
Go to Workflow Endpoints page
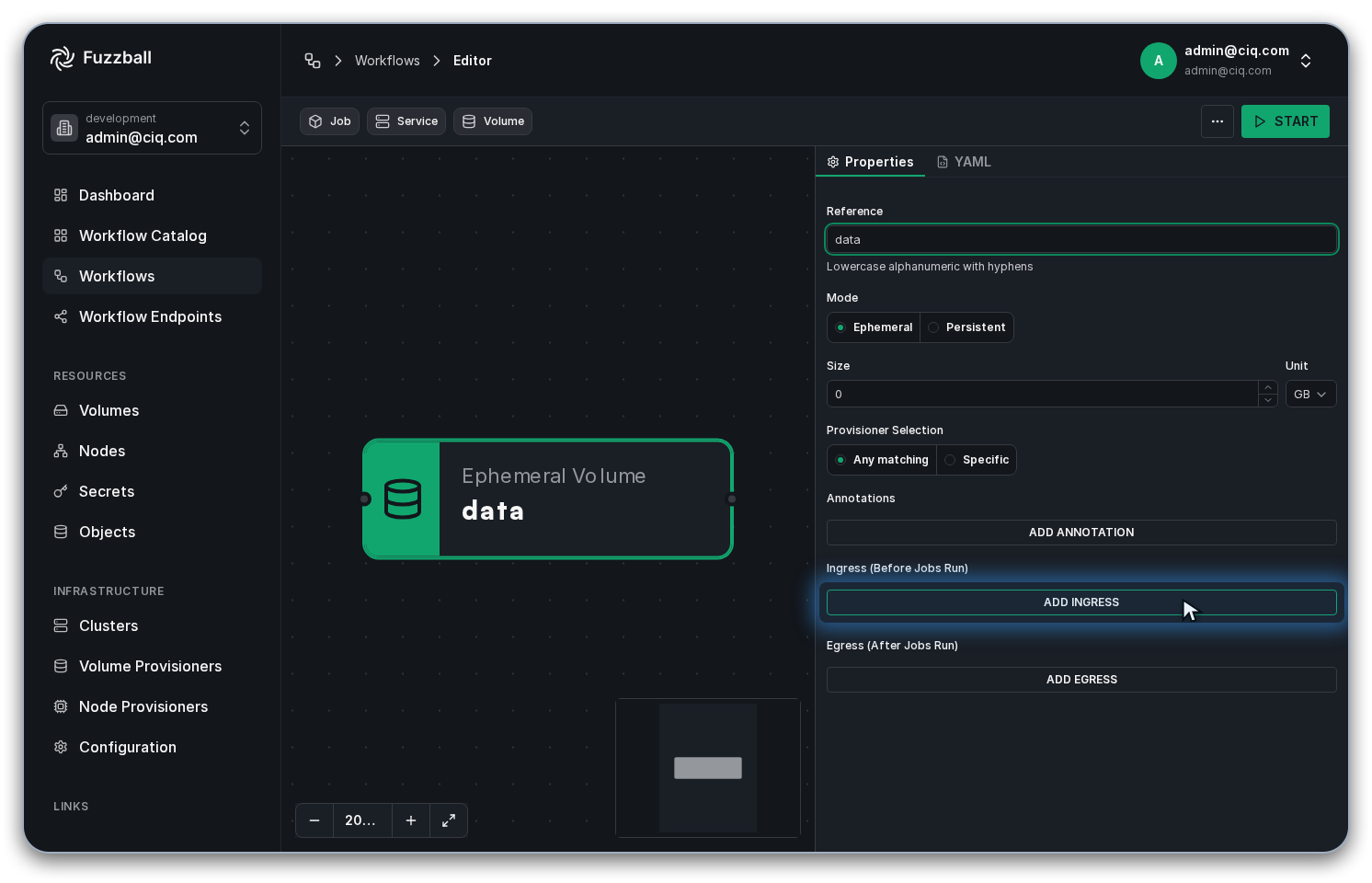tap(152, 316)
